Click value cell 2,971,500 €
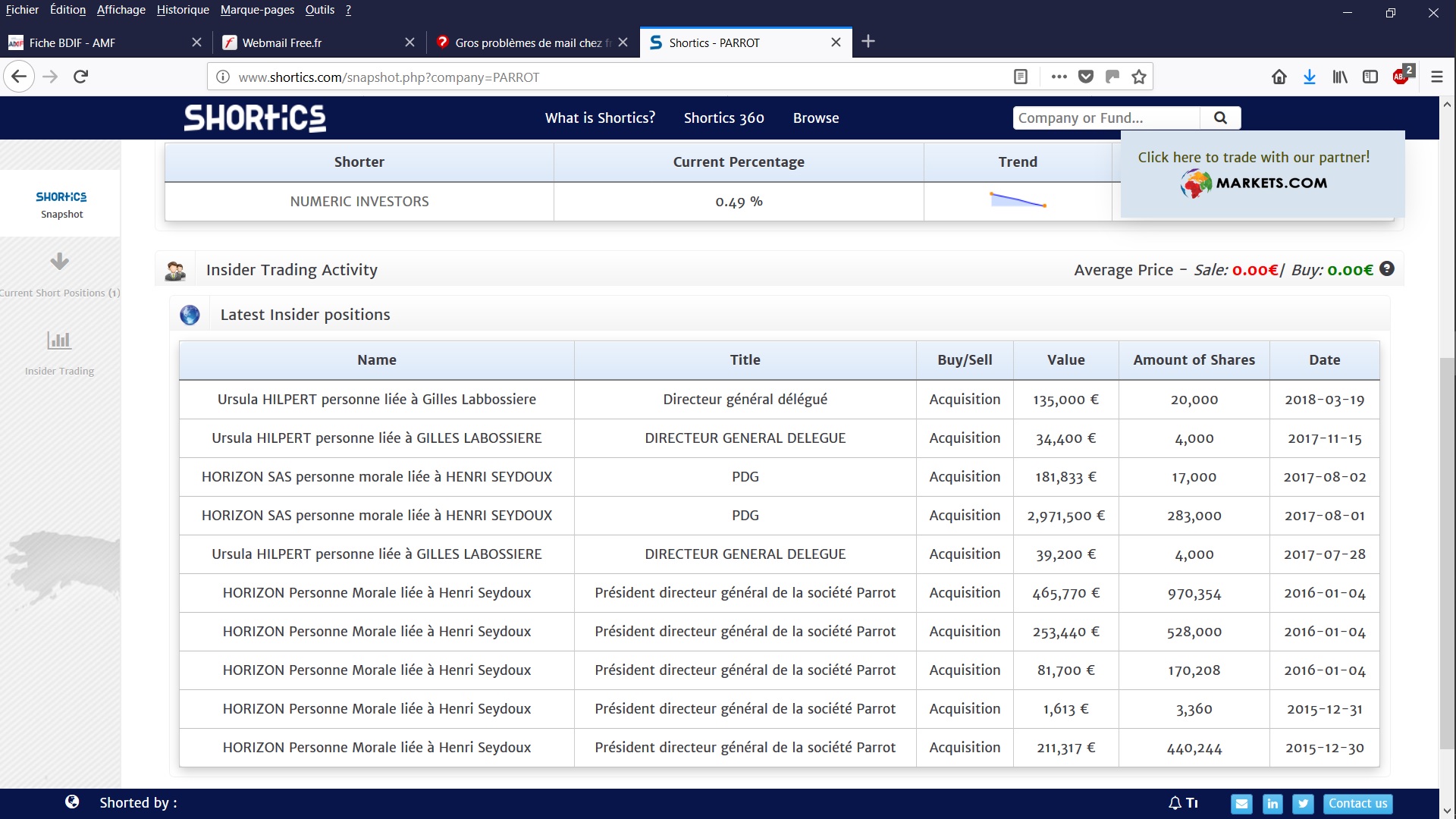 click(1065, 516)
